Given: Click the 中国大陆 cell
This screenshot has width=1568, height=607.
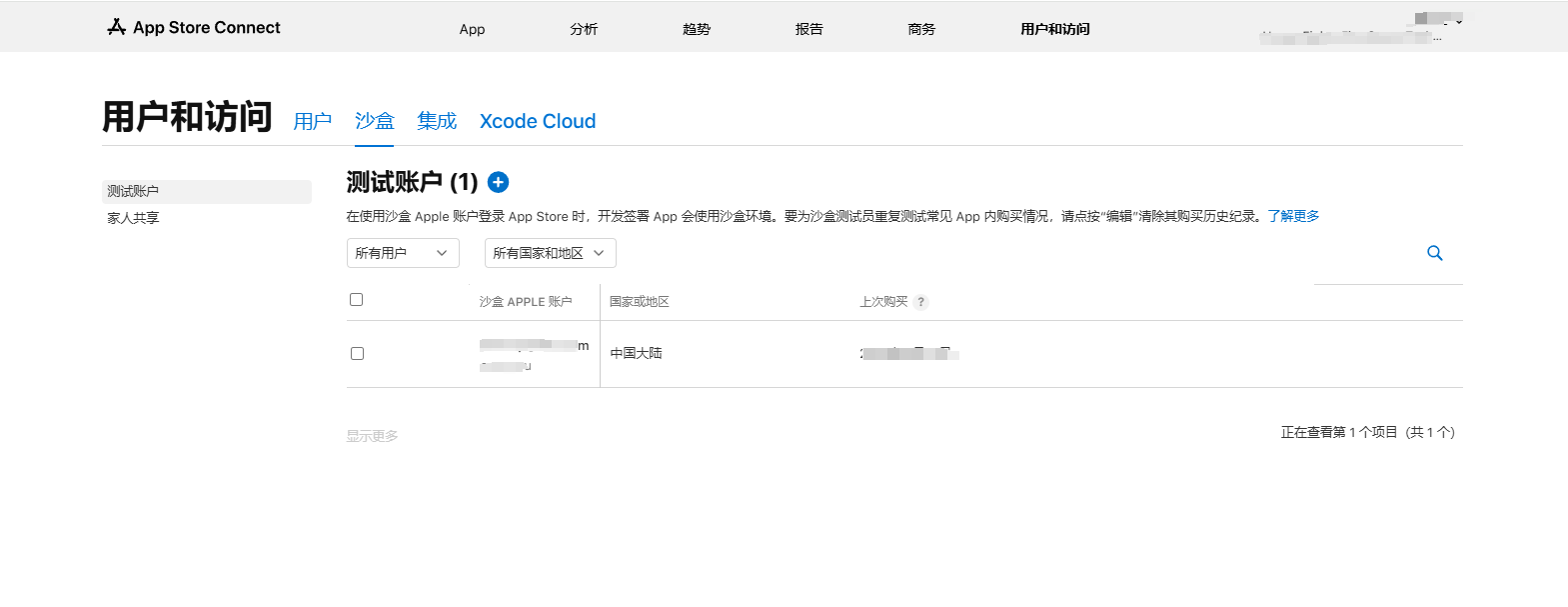Looking at the screenshot, I should [x=637, y=353].
